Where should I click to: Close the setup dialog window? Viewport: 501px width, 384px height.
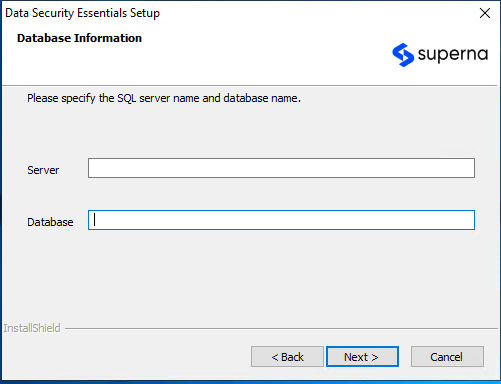click(485, 13)
